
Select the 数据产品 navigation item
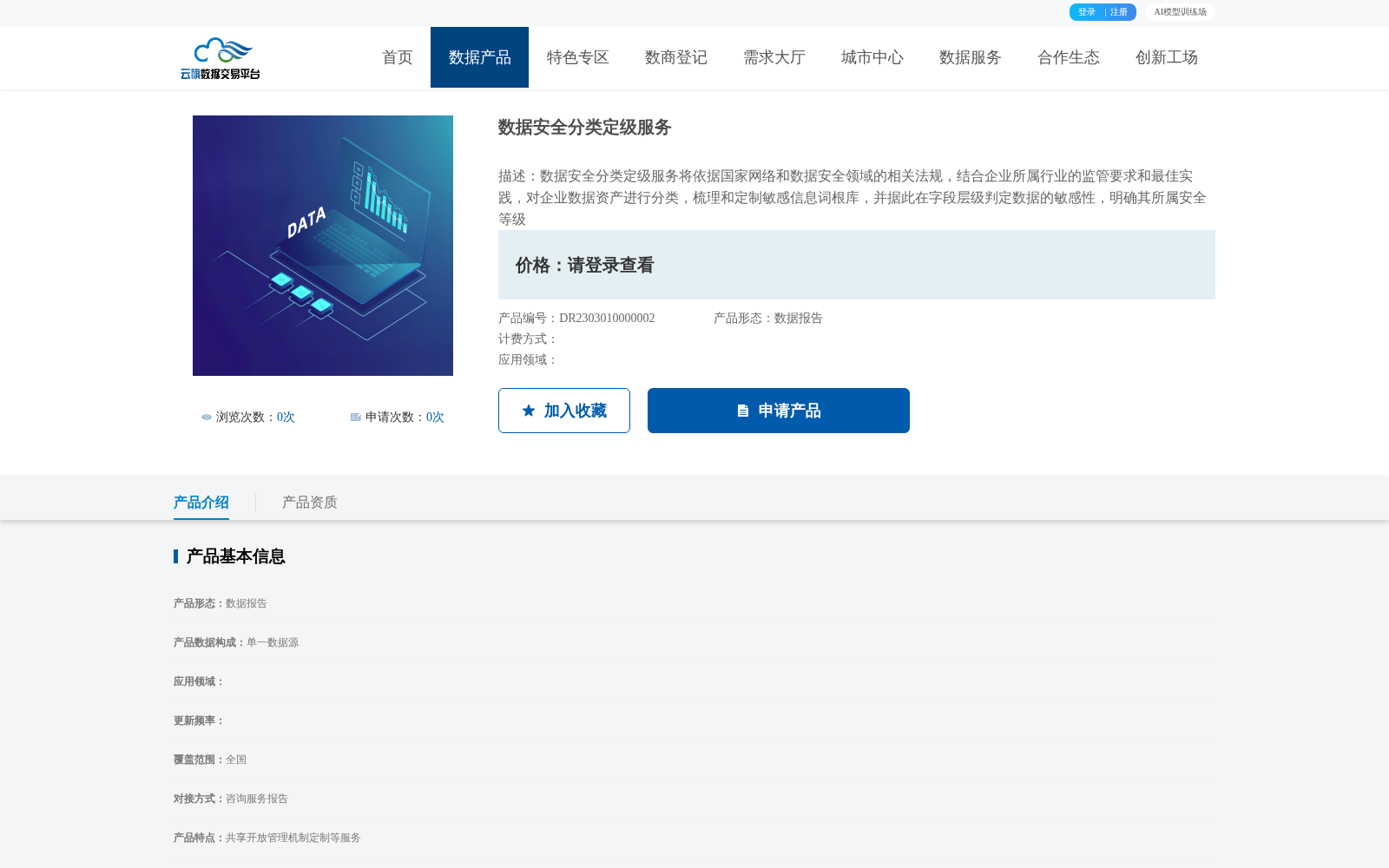point(479,57)
